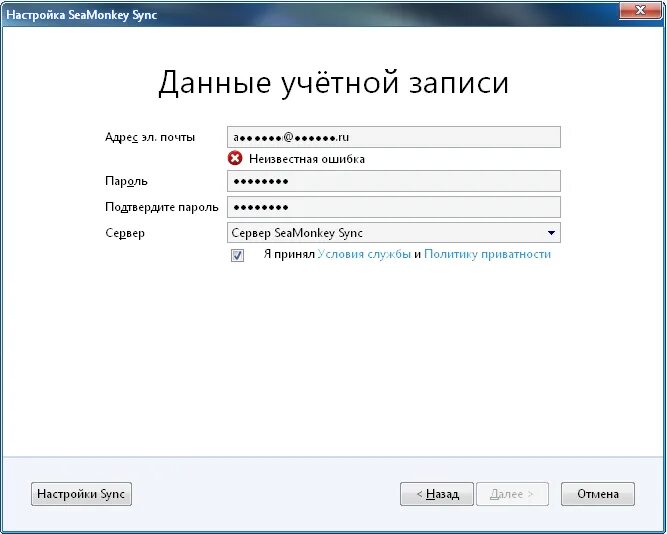Toggle the terms acceptance checkbox
Image resolution: width=667 pixels, height=534 pixels.
pyautogui.click(x=237, y=255)
